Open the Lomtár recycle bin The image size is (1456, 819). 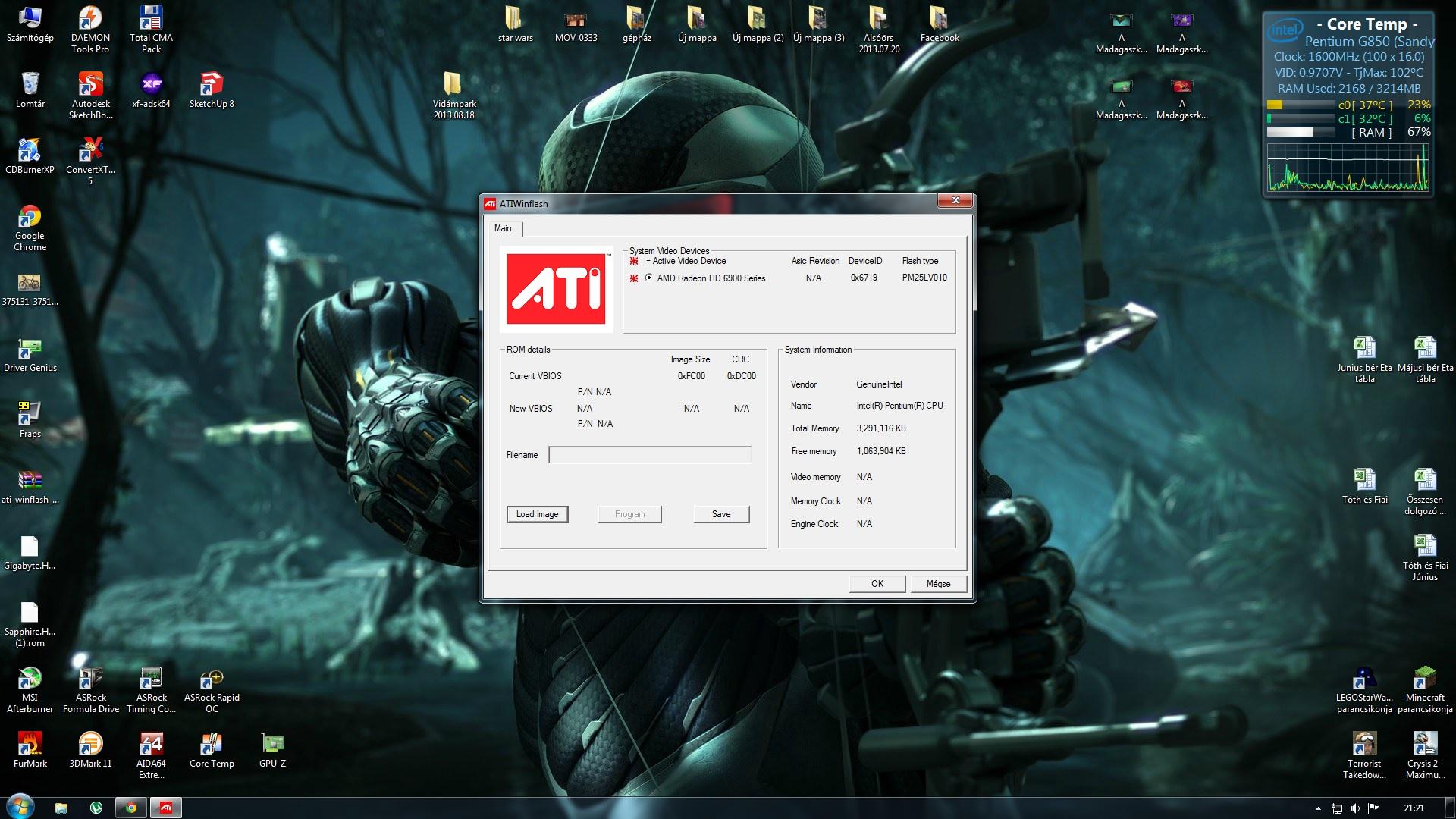[x=30, y=90]
